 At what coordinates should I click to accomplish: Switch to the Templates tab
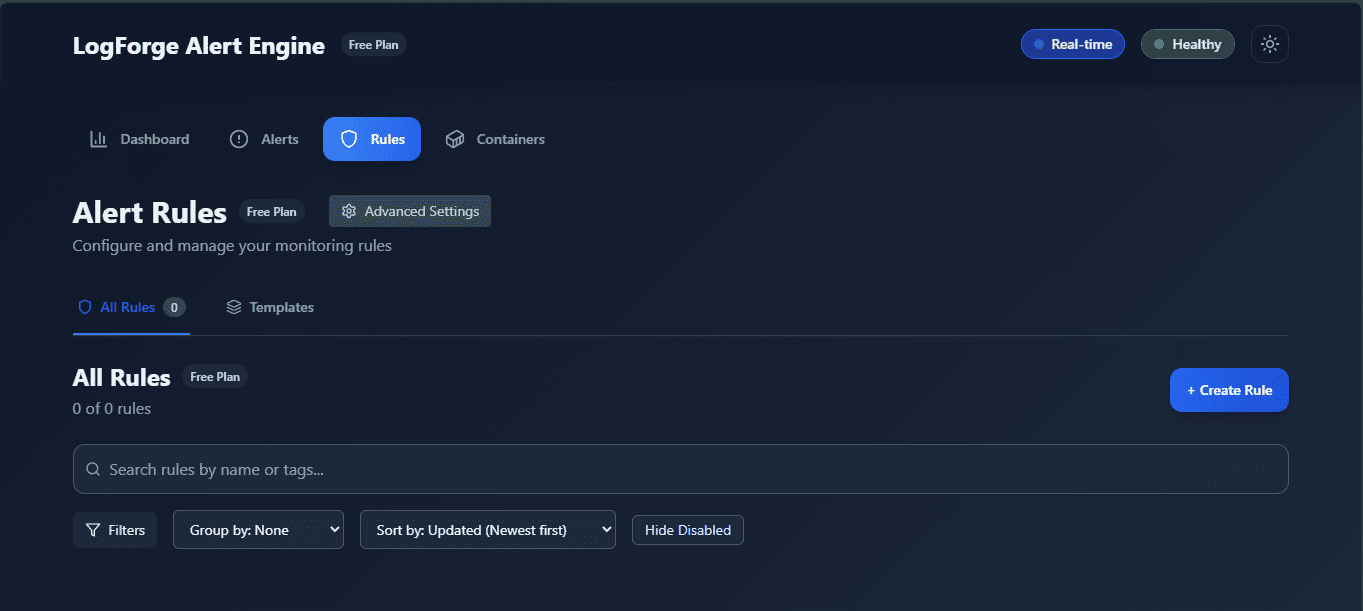(270, 307)
